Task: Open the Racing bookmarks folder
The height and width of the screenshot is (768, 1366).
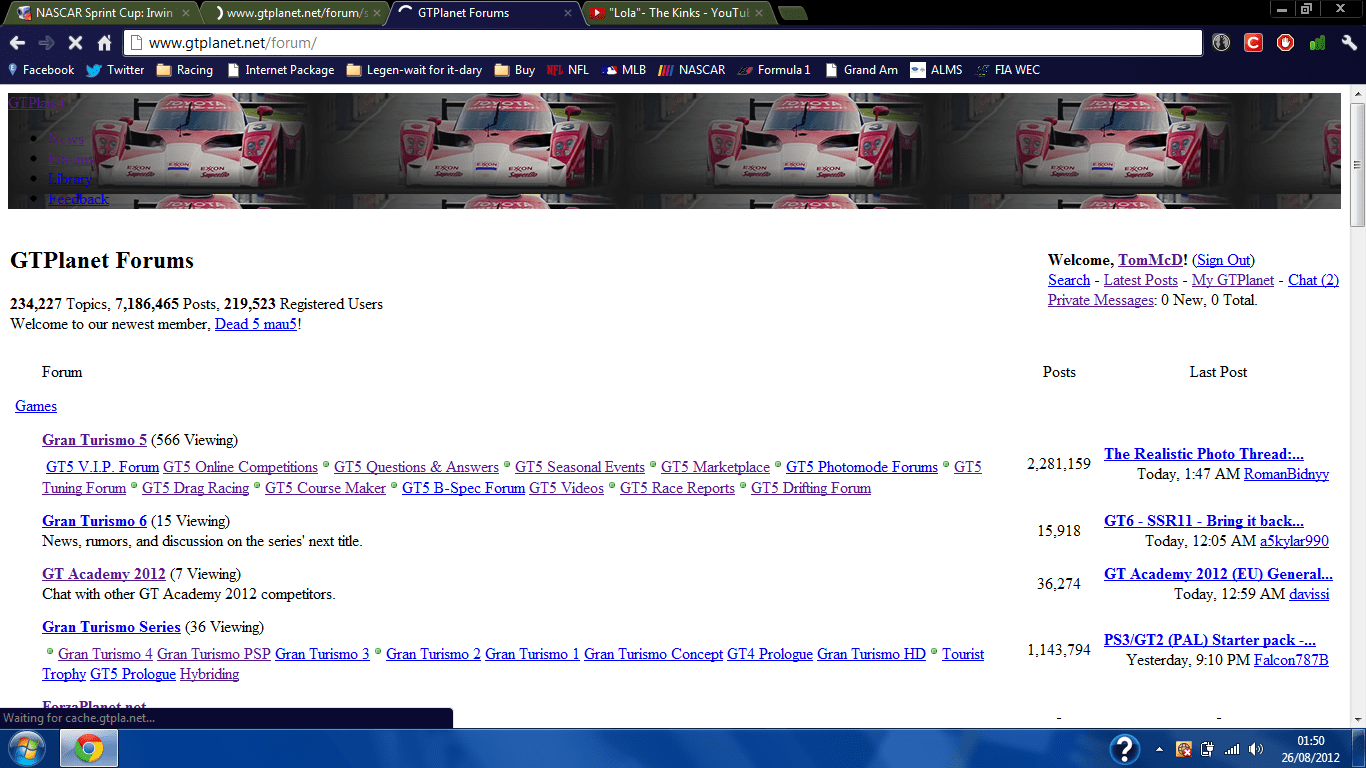Action: point(185,70)
